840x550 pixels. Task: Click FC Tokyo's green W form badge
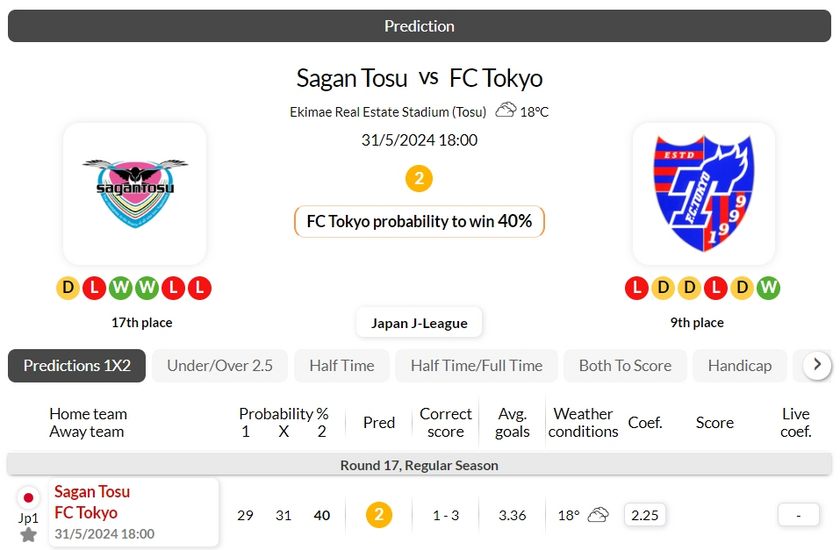768,289
